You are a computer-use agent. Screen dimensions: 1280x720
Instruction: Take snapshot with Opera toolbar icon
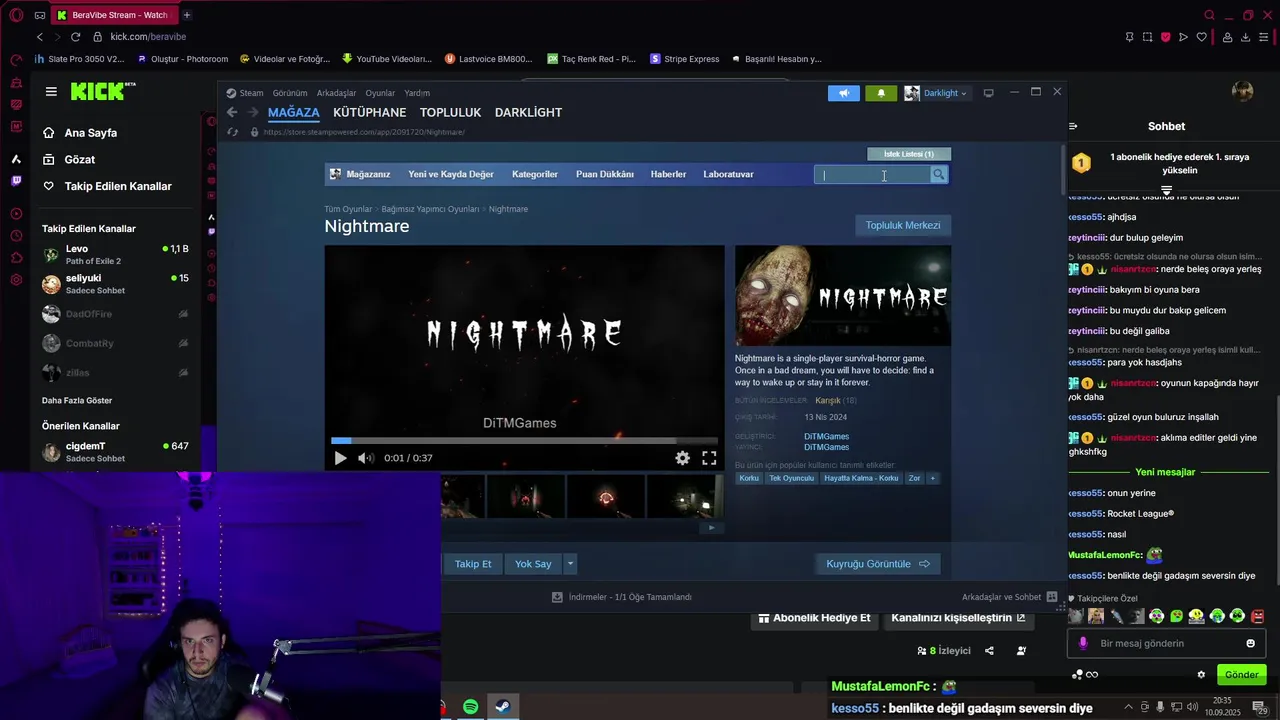coord(1147,37)
